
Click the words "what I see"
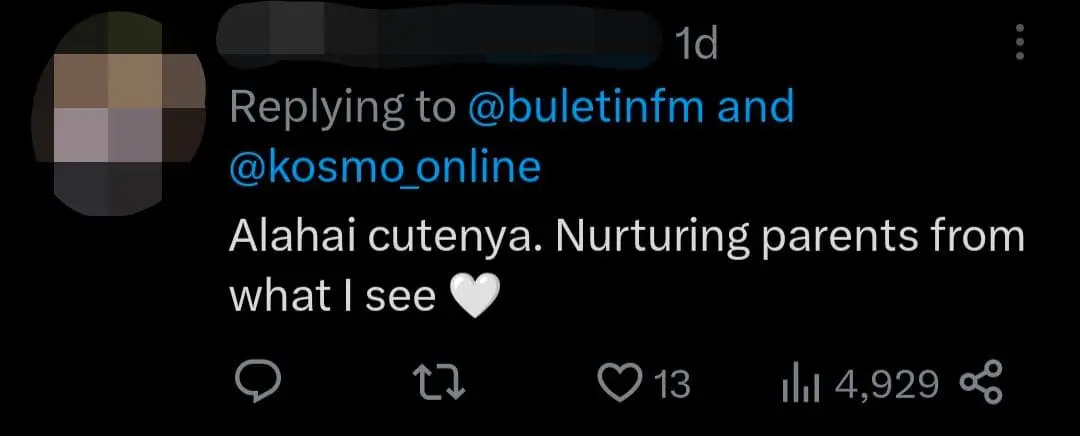click(333, 297)
